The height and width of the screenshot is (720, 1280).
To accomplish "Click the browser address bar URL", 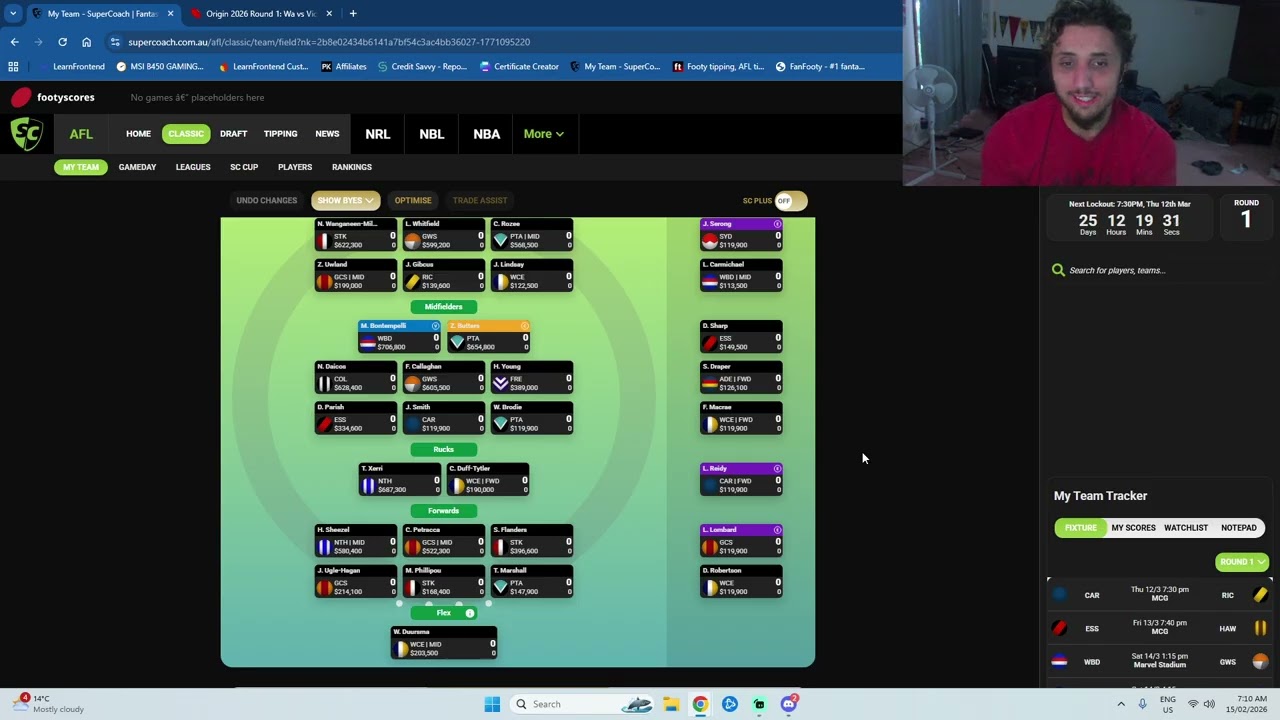I will pyautogui.click(x=329, y=42).
